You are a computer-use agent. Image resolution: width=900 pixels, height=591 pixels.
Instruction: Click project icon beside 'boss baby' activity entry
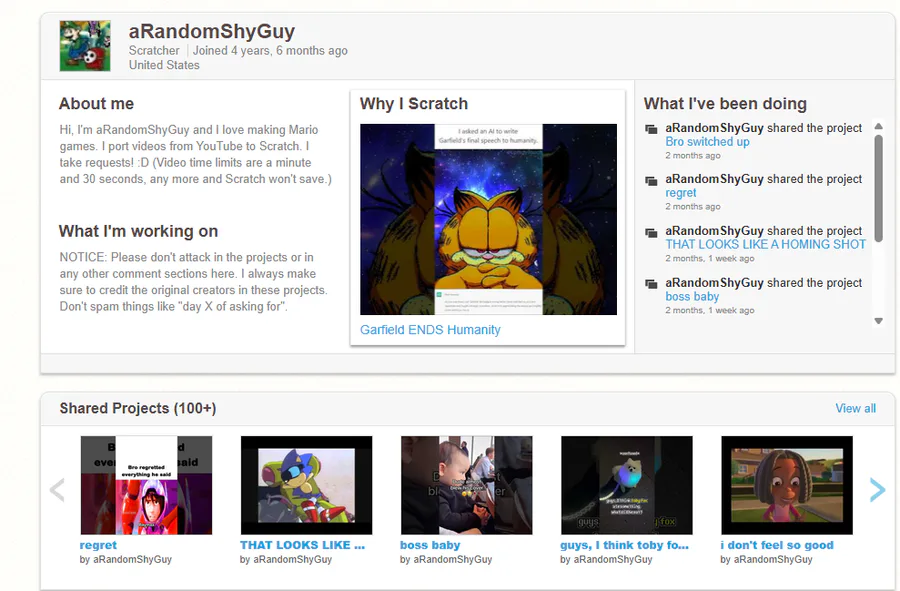tap(651, 284)
